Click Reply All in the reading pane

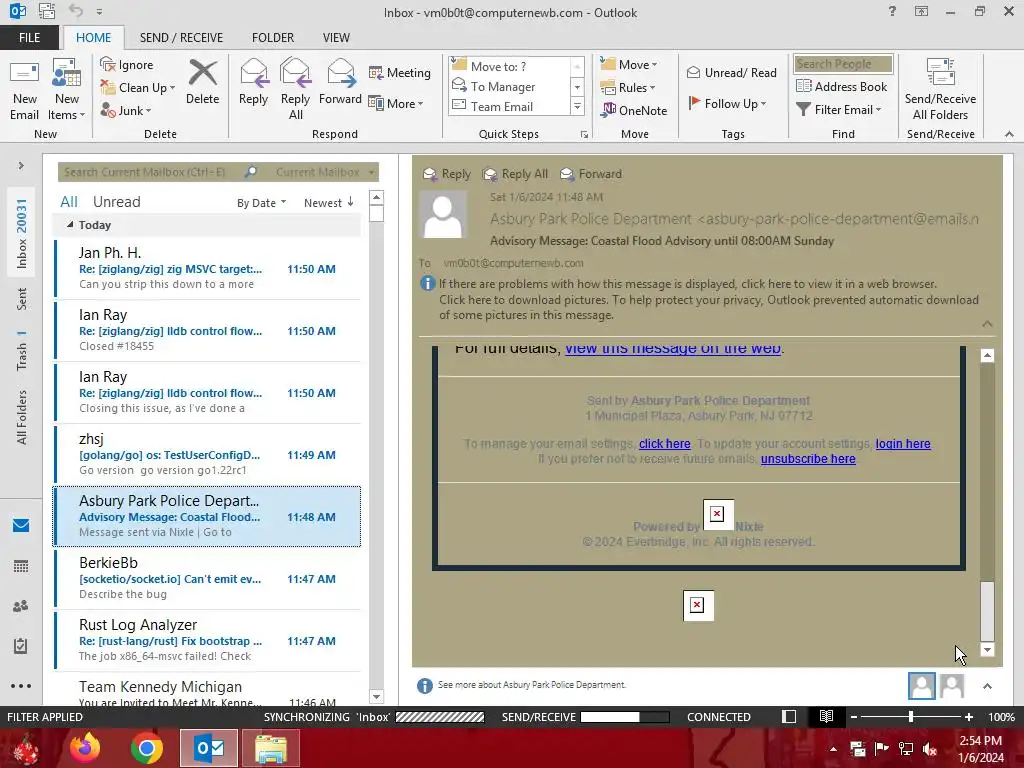pyautogui.click(x=515, y=174)
